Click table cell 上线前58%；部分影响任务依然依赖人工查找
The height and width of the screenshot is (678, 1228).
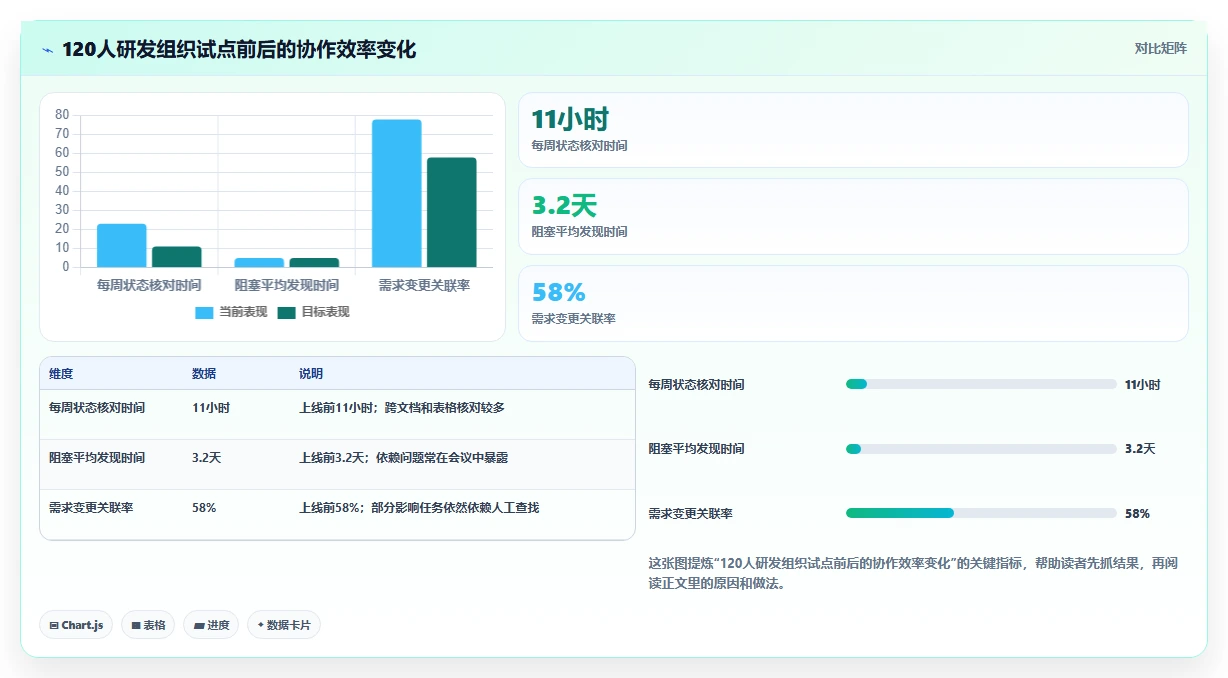click(419, 508)
